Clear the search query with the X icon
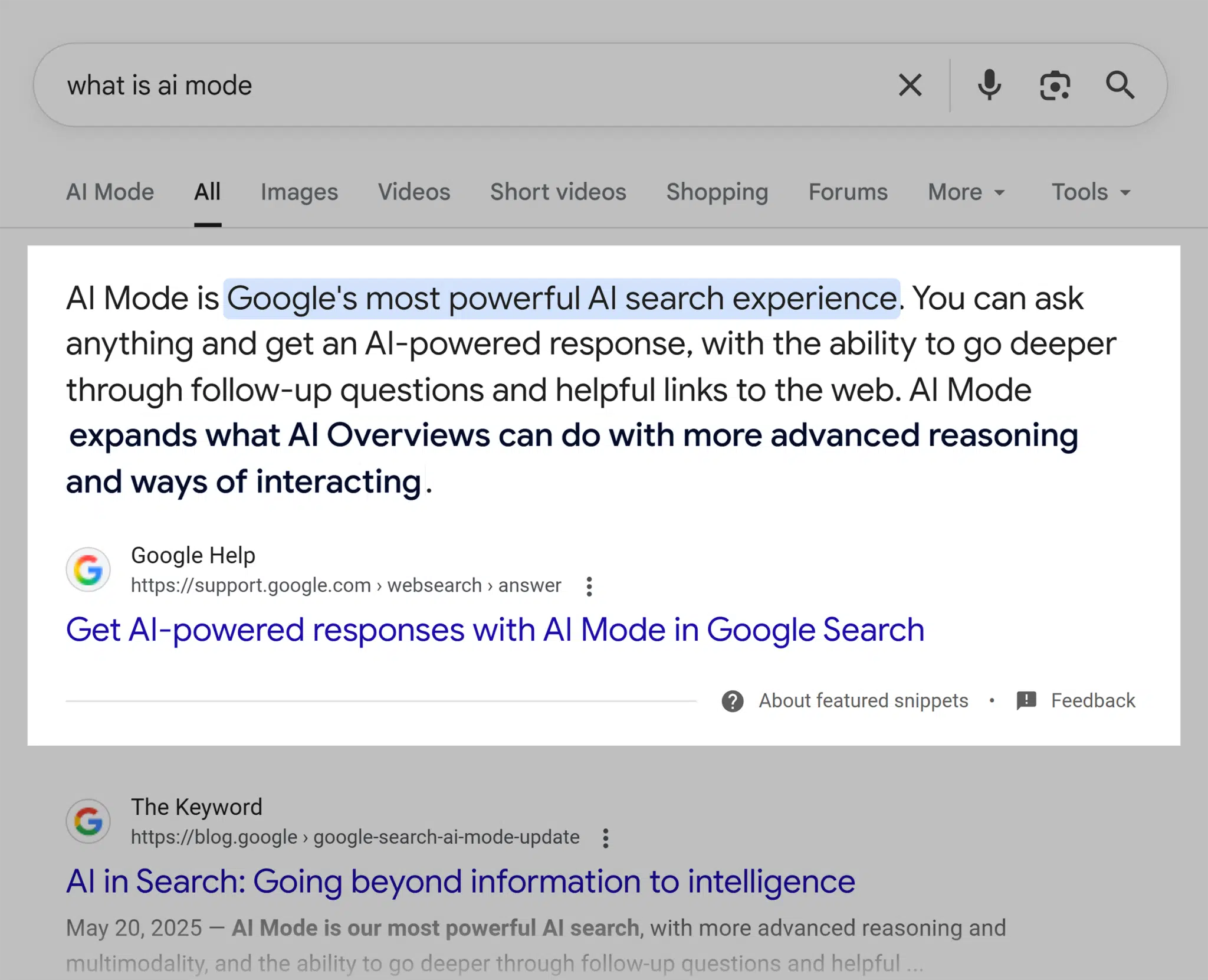 click(910, 85)
